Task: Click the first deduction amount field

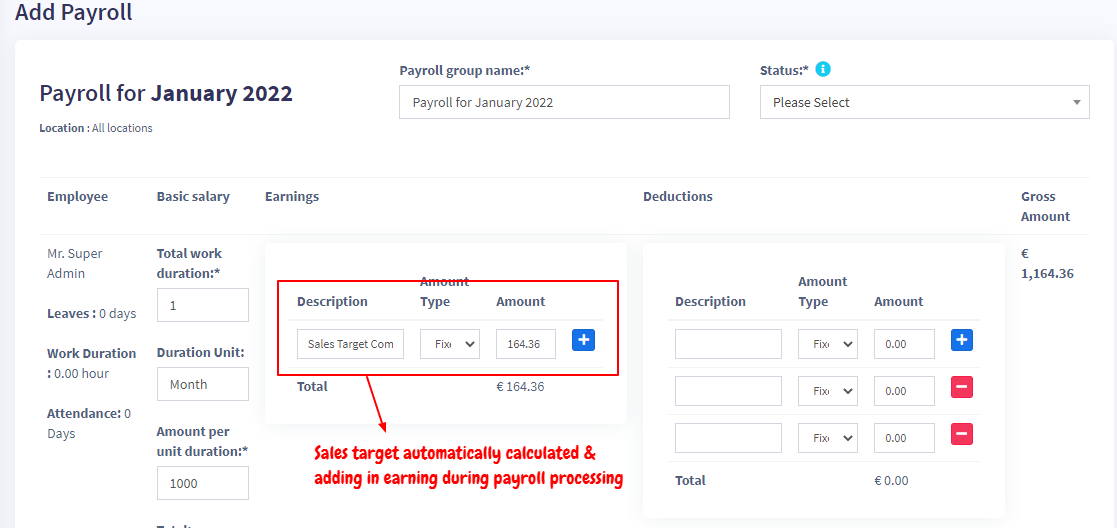Action: click(904, 344)
